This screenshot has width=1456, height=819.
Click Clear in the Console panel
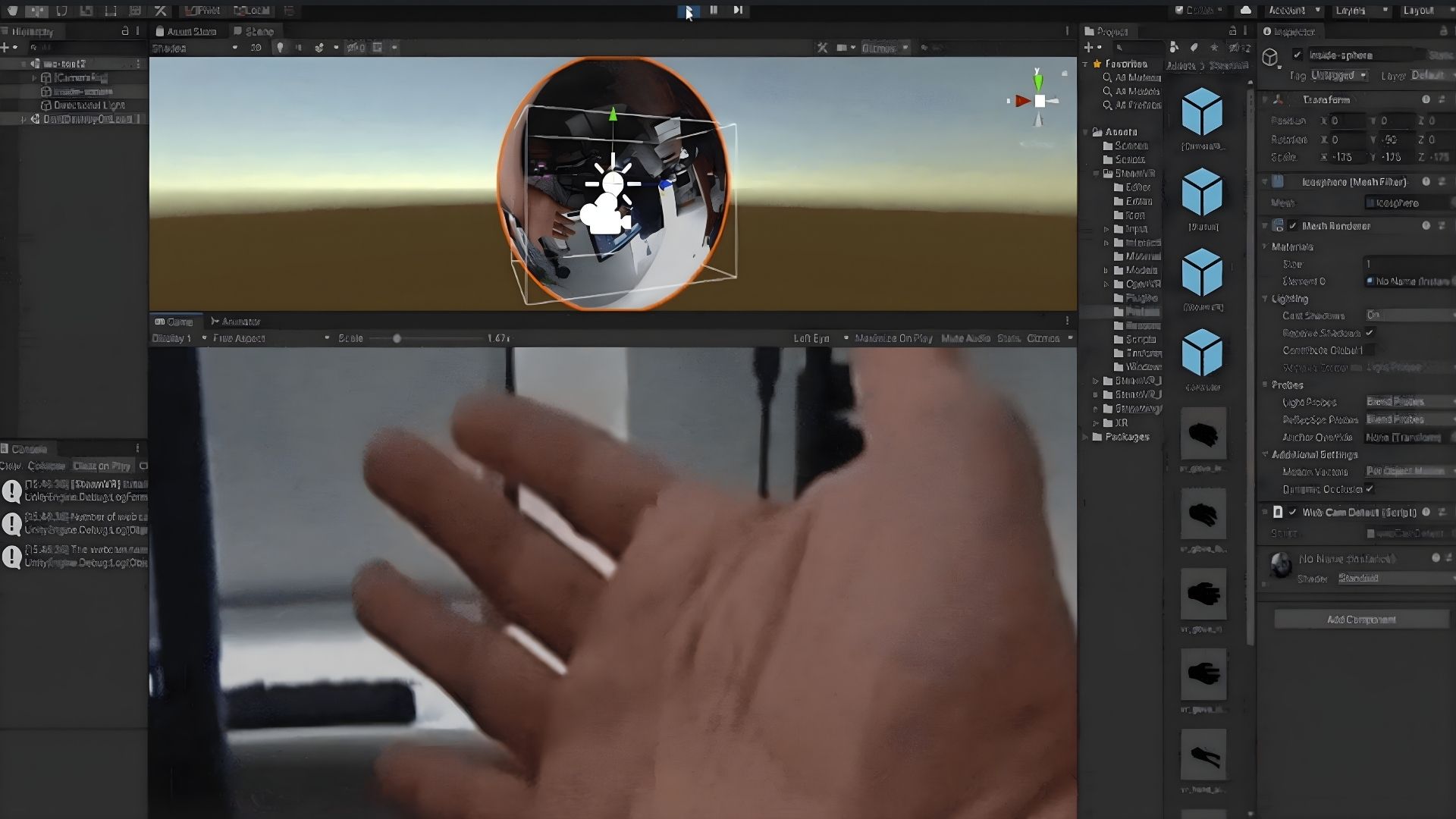click(10, 466)
